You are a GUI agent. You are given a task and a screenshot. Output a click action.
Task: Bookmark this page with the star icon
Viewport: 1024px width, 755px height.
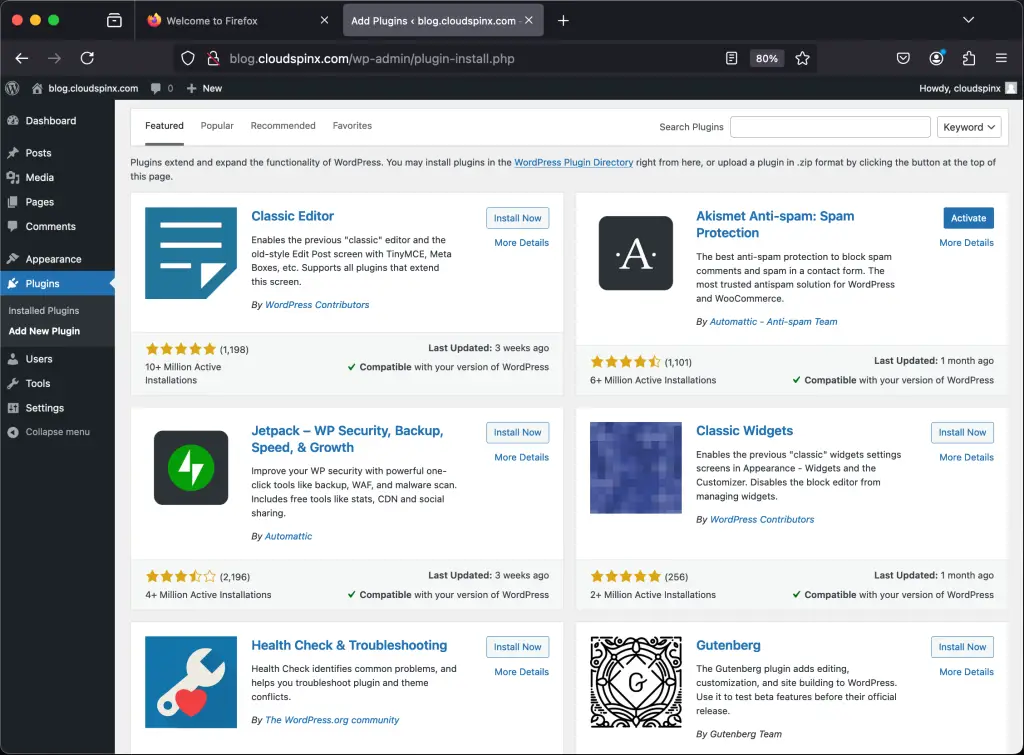803,58
